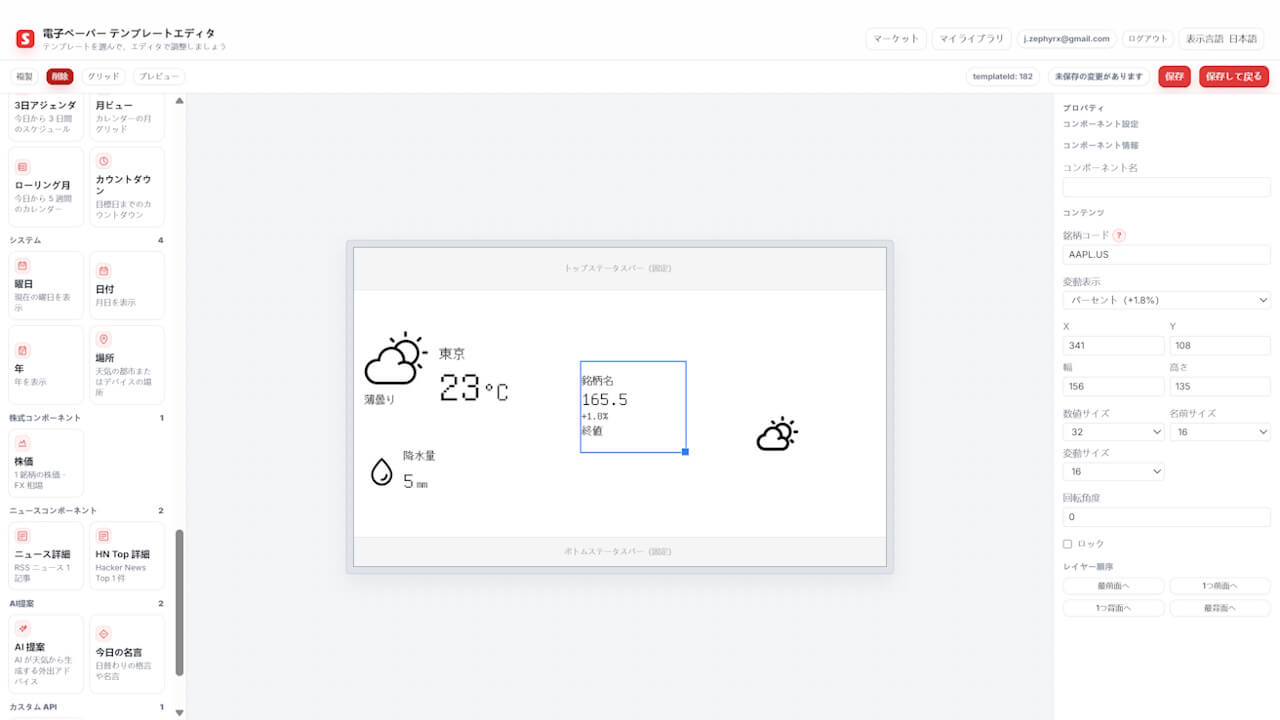This screenshot has width=1280, height=720.
Task: Select the large weather cloud-sun icon on canvas
Action: pos(396,359)
